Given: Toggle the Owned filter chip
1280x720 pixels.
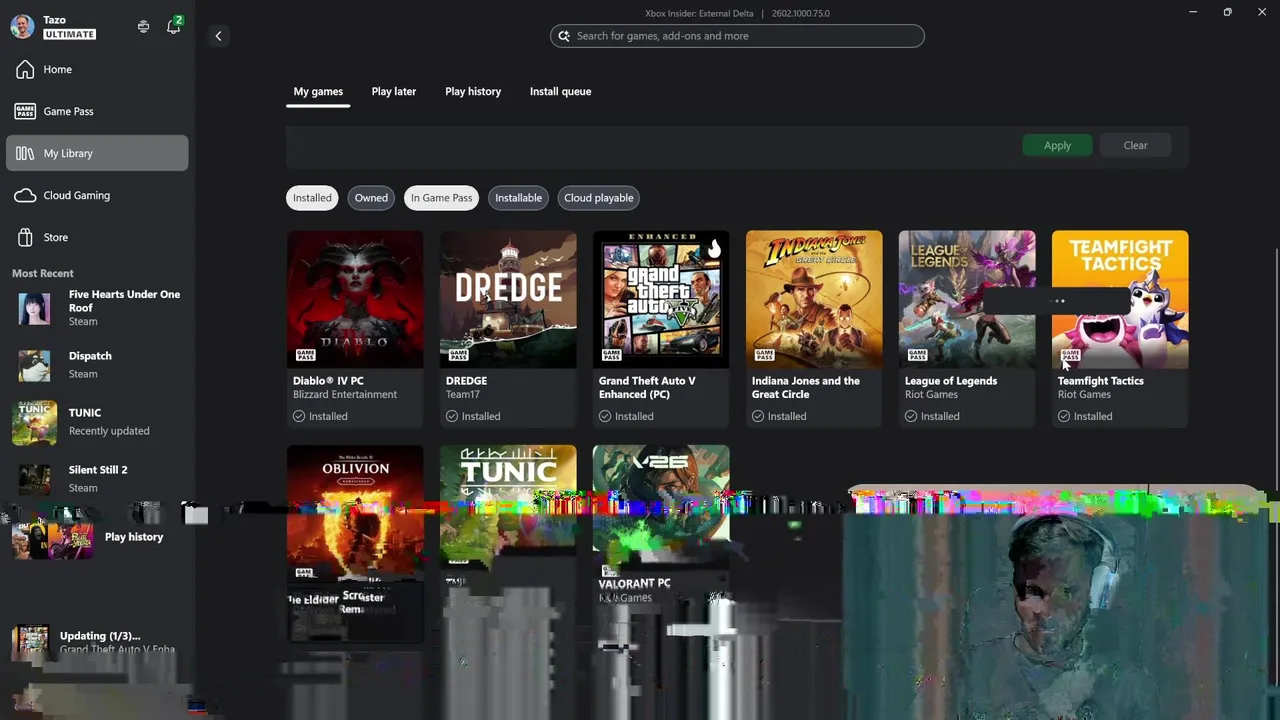Looking at the screenshot, I should 371,198.
